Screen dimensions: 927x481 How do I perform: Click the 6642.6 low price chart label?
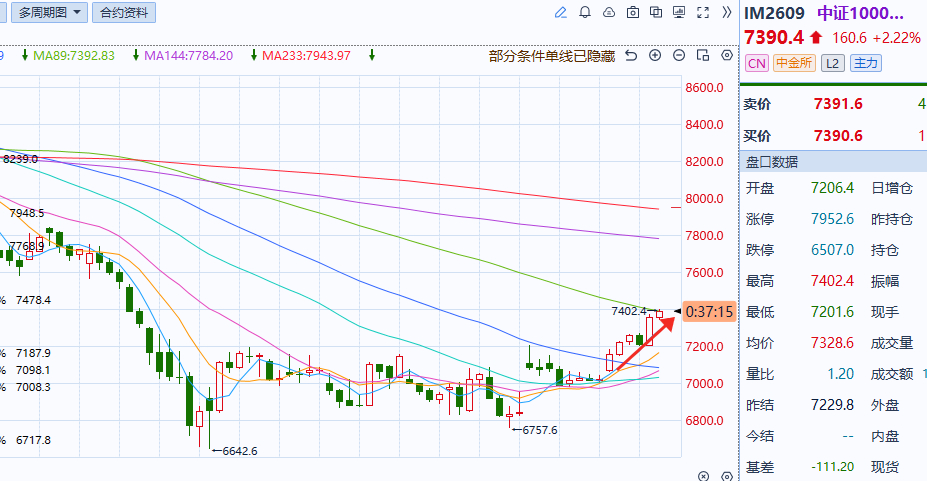pos(240,451)
